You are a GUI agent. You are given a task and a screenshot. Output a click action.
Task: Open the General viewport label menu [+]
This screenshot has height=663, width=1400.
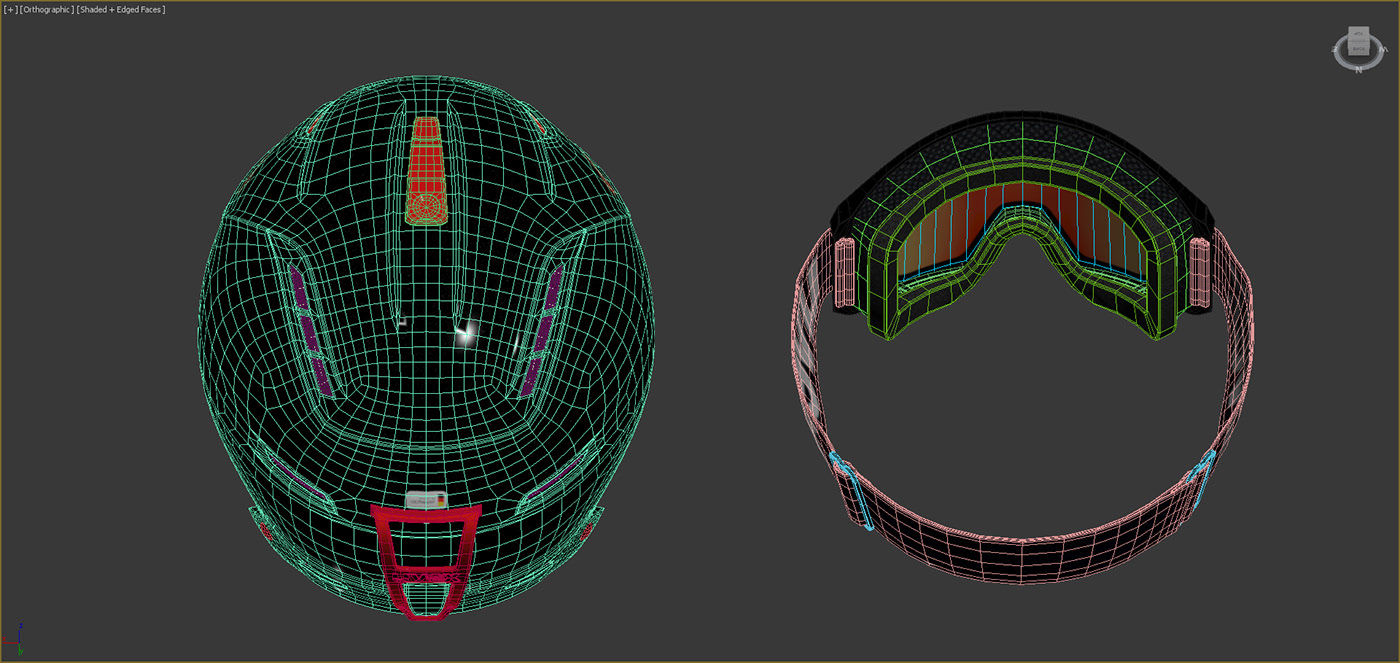[x=10, y=8]
